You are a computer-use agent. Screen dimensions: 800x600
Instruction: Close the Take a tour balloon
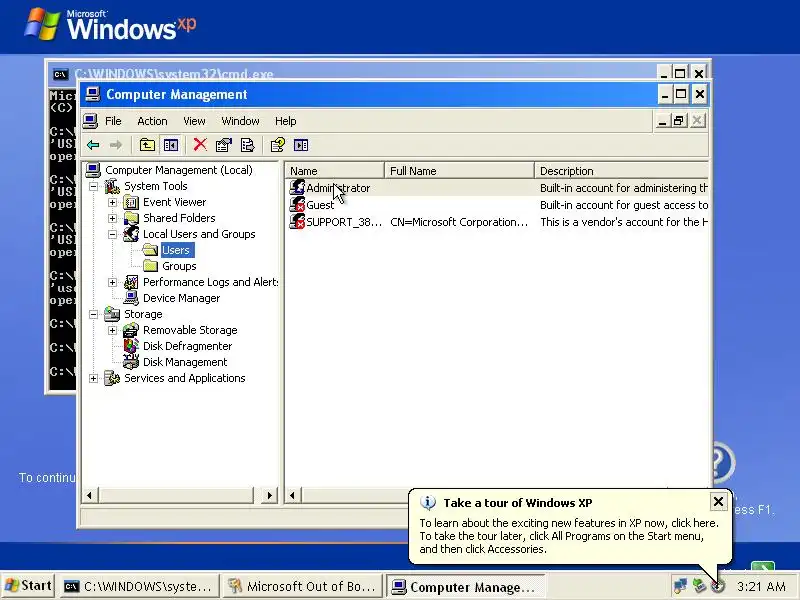tap(718, 502)
